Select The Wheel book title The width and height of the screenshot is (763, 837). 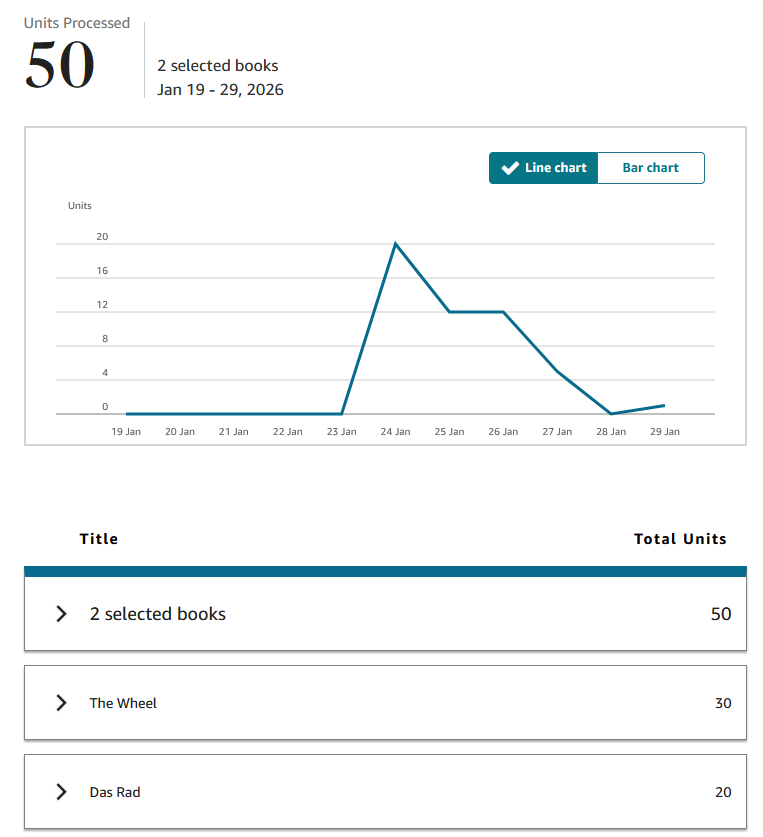click(x=123, y=703)
